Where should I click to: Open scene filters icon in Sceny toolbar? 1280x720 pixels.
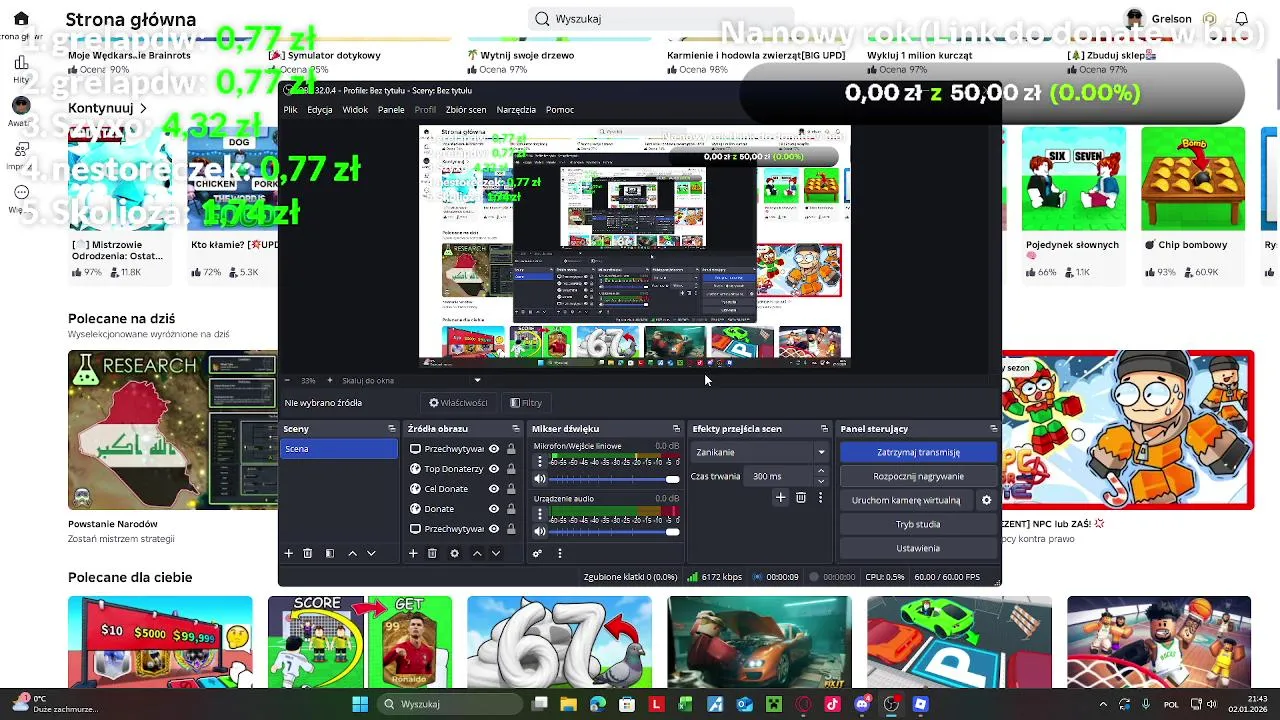click(x=330, y=553)
